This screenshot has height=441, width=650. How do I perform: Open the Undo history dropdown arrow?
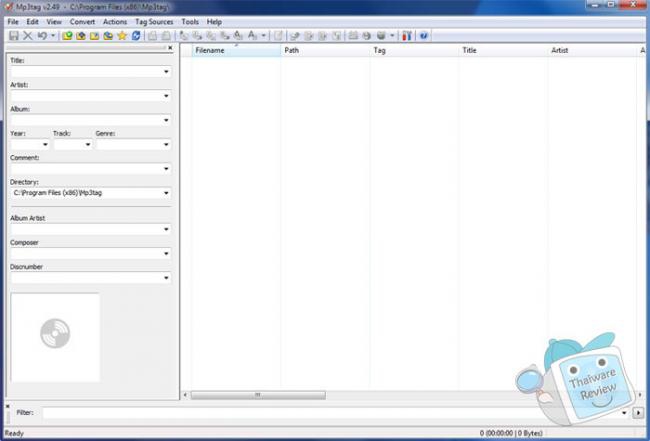pos(53,36)
